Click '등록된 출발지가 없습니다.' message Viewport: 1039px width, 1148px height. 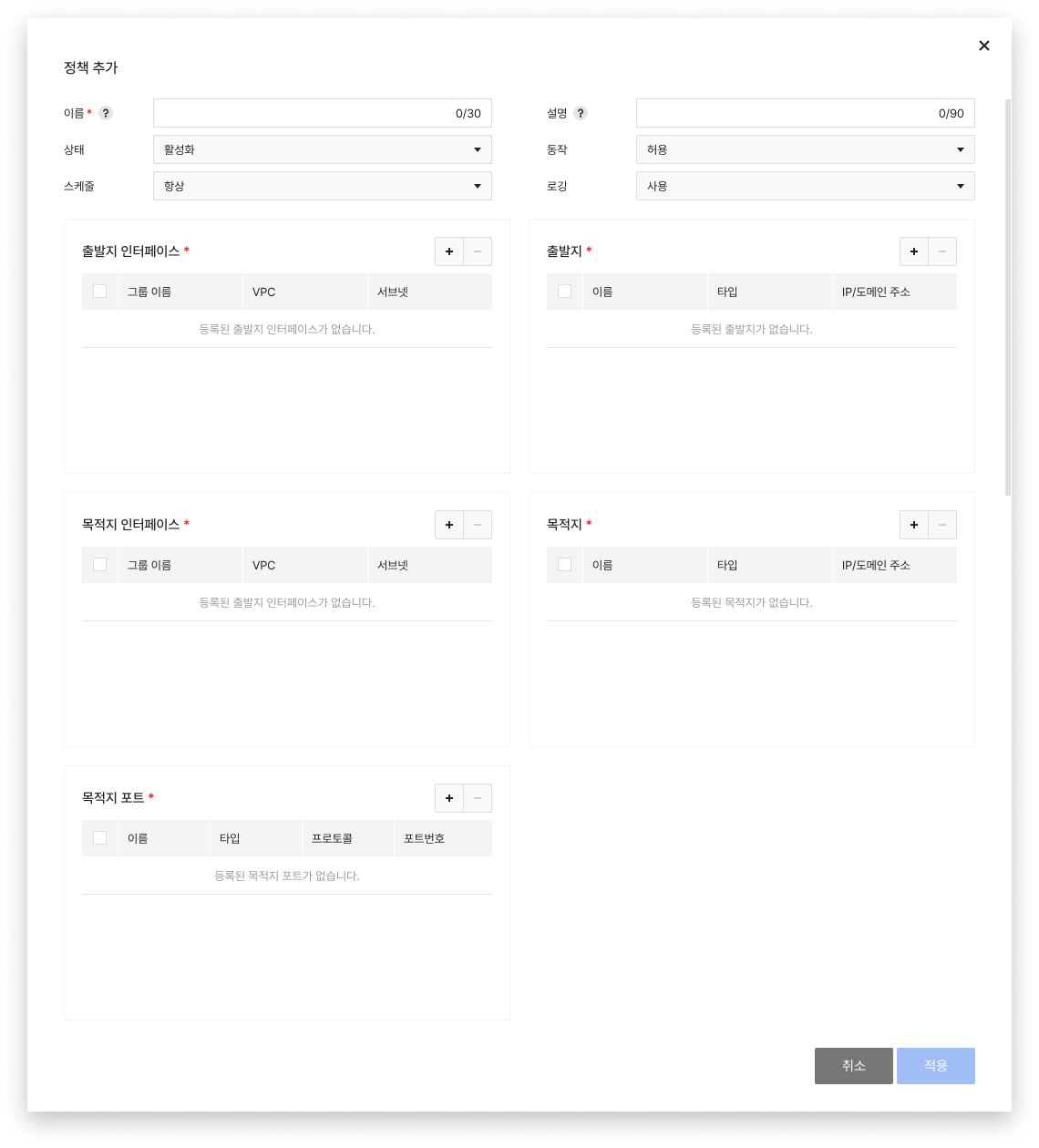pos(752,329)
